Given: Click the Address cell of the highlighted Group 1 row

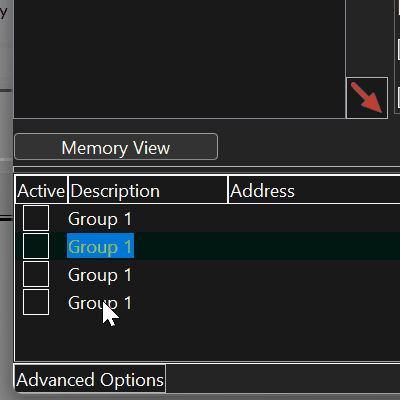Looking at the screenshot, I should (314, 246).
